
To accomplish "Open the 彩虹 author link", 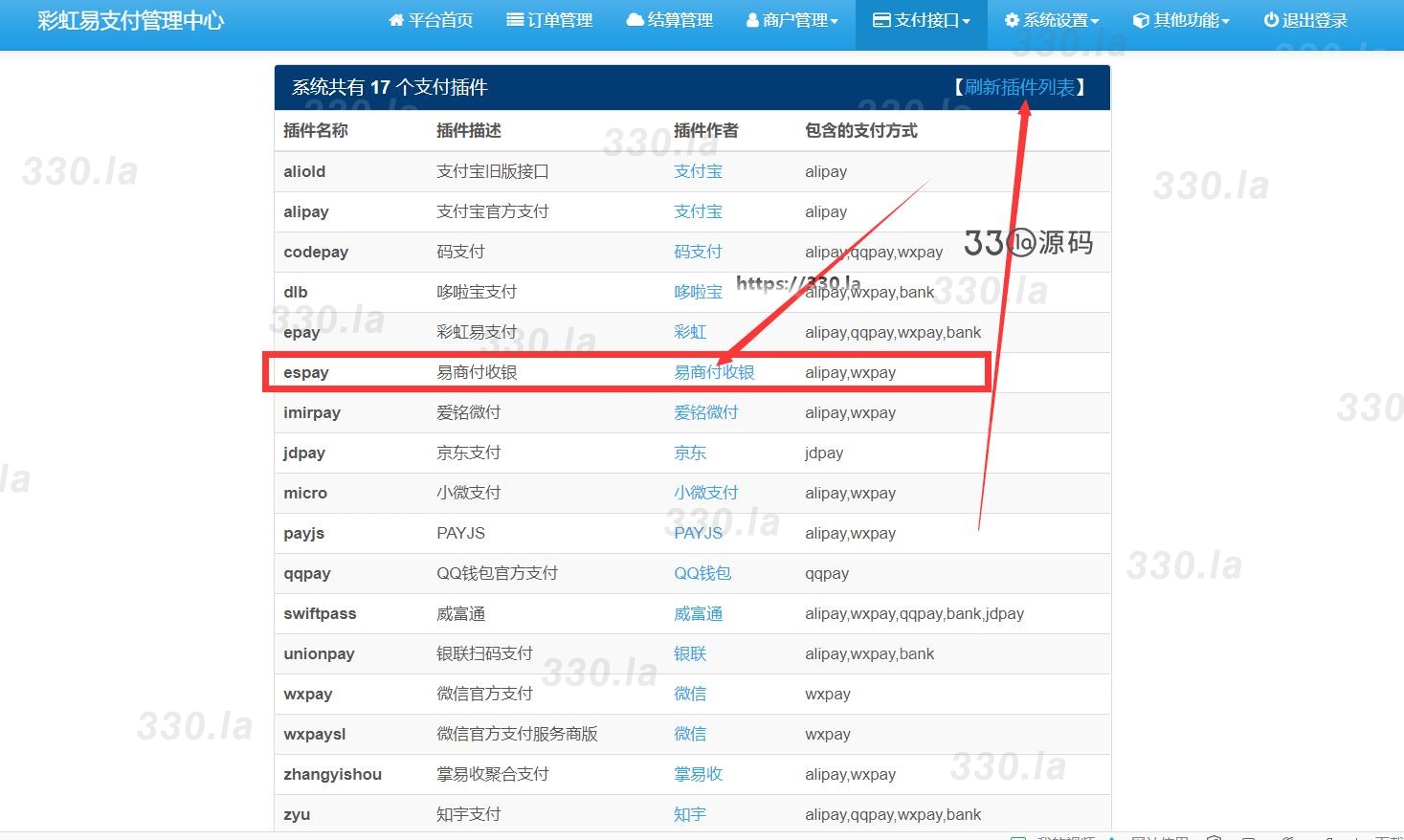I will coord(690,332).
